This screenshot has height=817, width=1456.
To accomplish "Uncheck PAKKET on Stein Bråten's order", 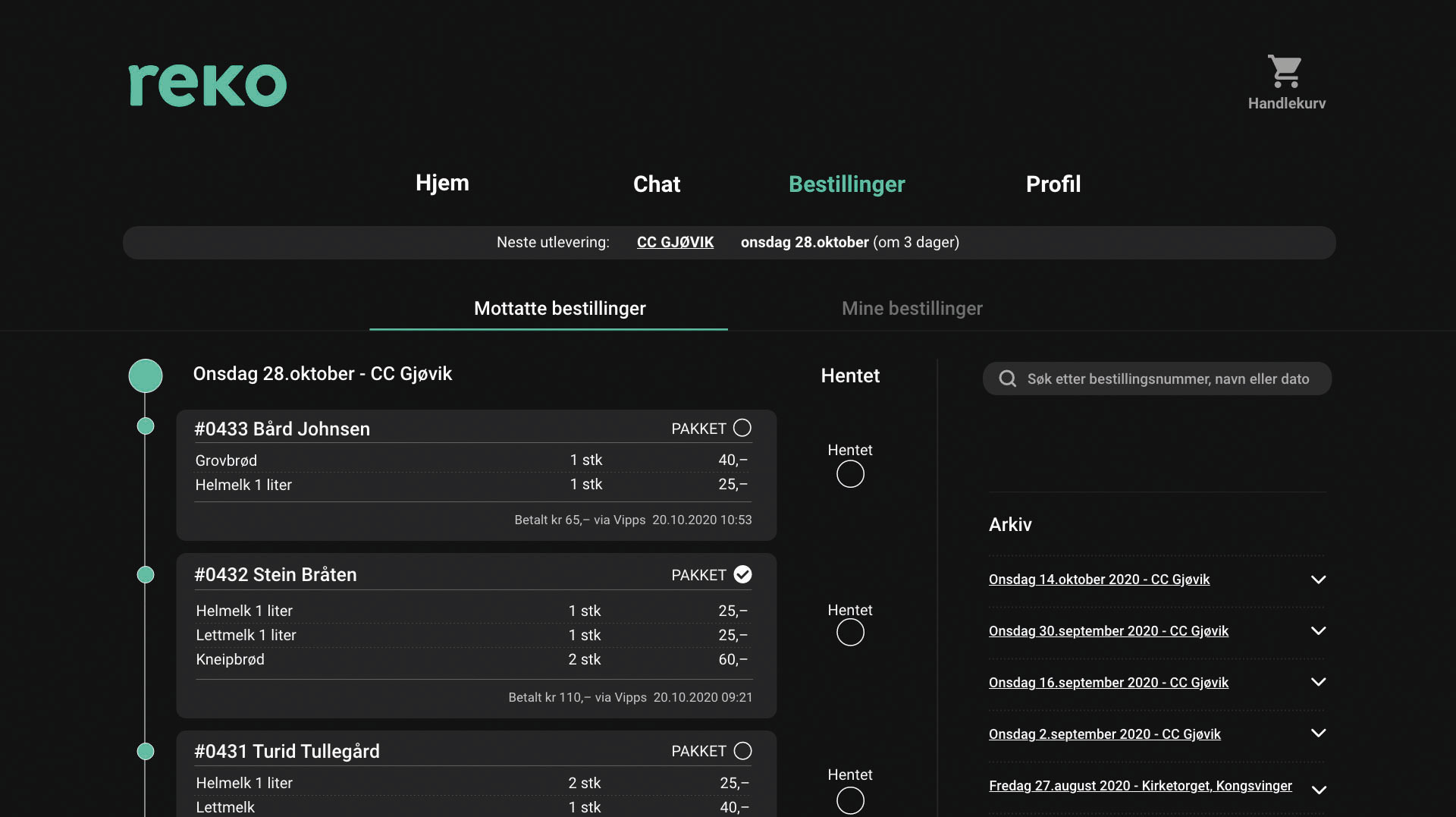I will pyautogui.click(x=742, y=574).
